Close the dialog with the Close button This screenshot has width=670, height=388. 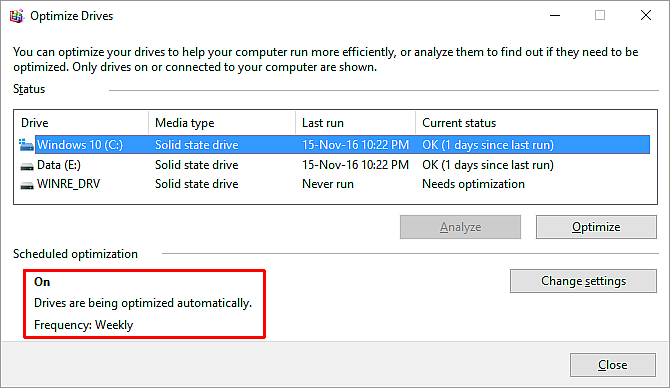click(612, 364)
